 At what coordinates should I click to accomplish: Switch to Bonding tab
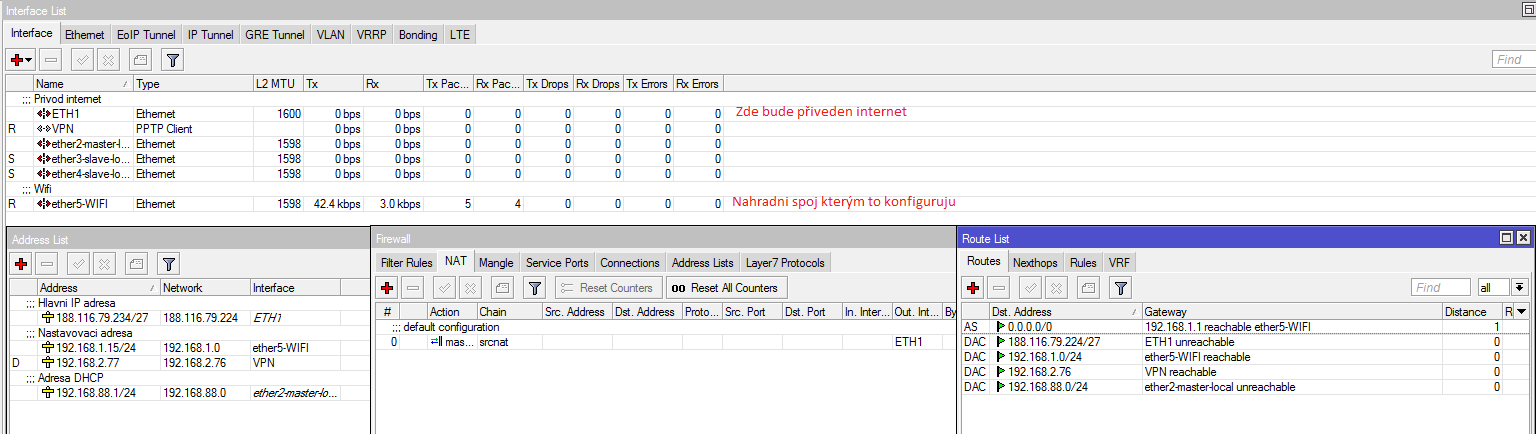pyautogui.click(x=418, y=34)
